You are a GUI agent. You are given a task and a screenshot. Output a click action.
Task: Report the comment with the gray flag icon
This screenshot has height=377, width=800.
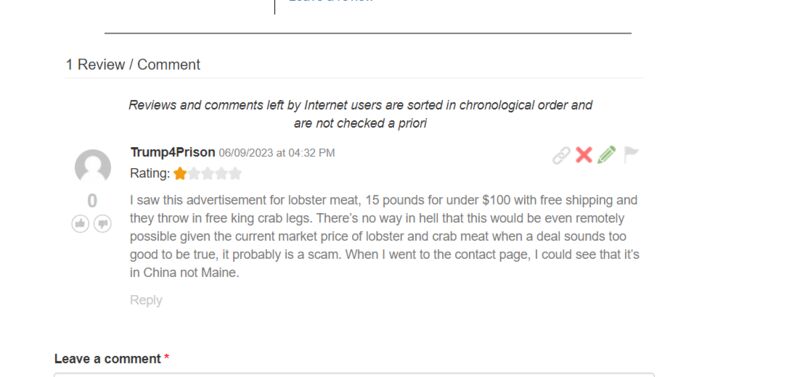(x=631, y=154)
